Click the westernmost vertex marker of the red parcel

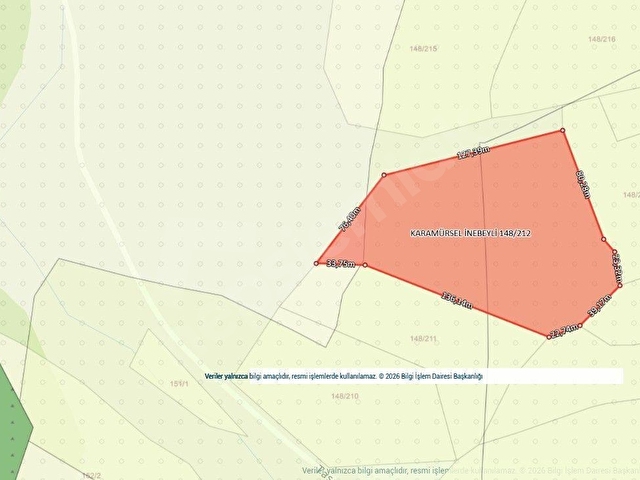pos(316,263)
